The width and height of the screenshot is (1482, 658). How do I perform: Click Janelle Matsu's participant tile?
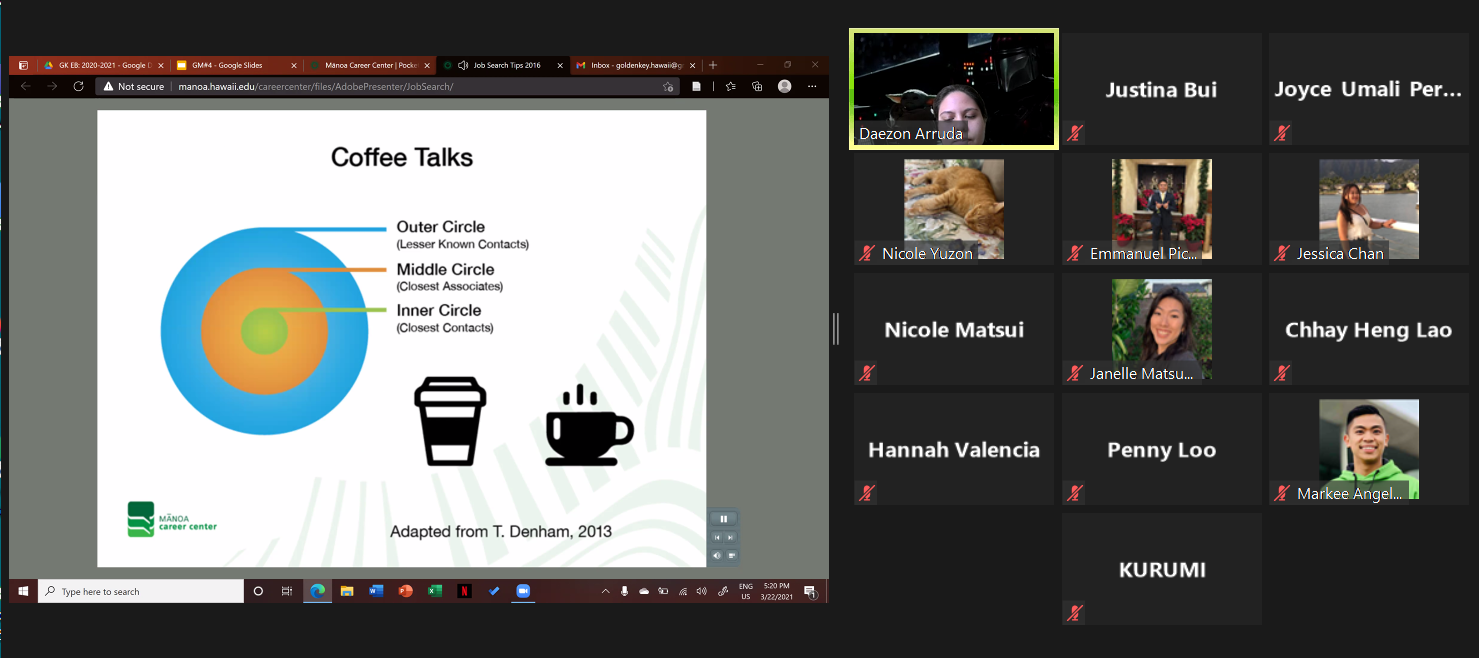pos(1161,330)
